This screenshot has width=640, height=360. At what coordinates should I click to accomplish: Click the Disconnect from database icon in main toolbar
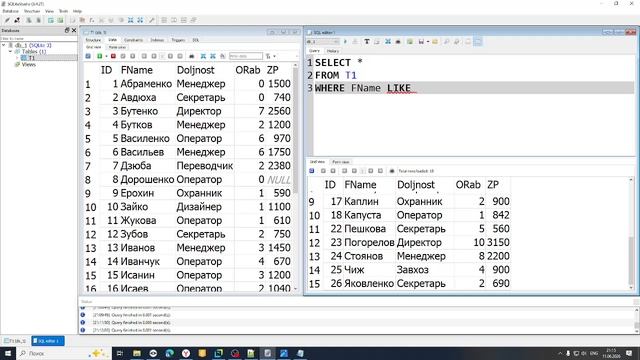point(17,20)
